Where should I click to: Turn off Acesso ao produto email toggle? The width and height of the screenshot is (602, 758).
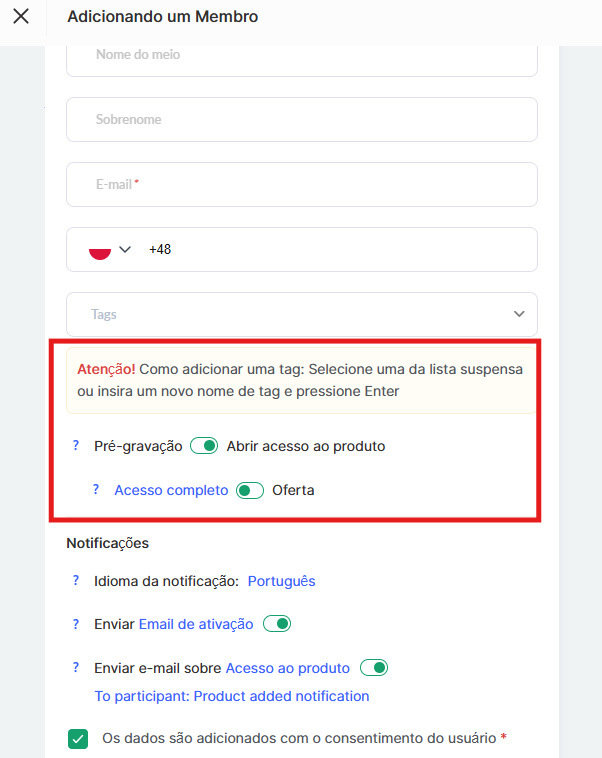374,668
